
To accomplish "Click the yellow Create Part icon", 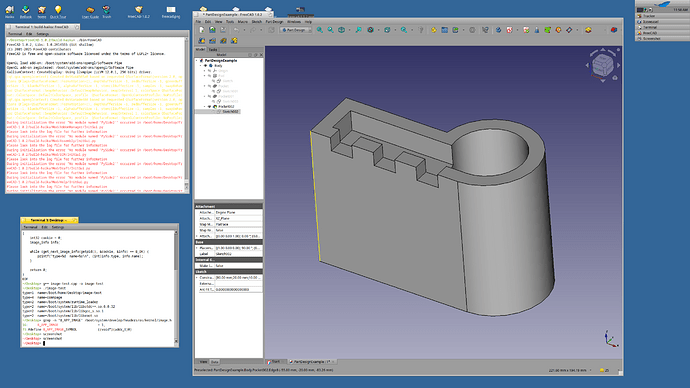I will [x=434, y=30].
